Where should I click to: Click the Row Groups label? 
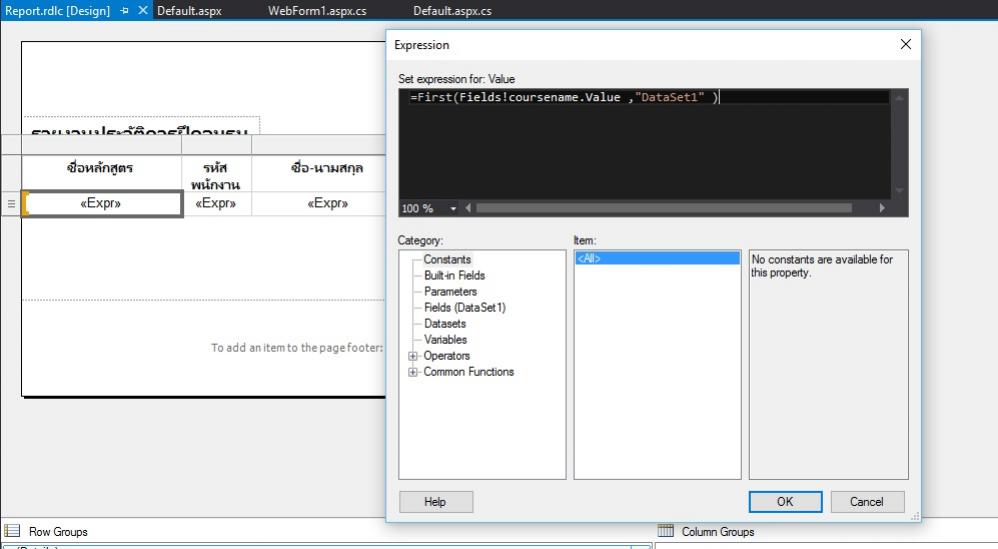(x=58, y=532)
